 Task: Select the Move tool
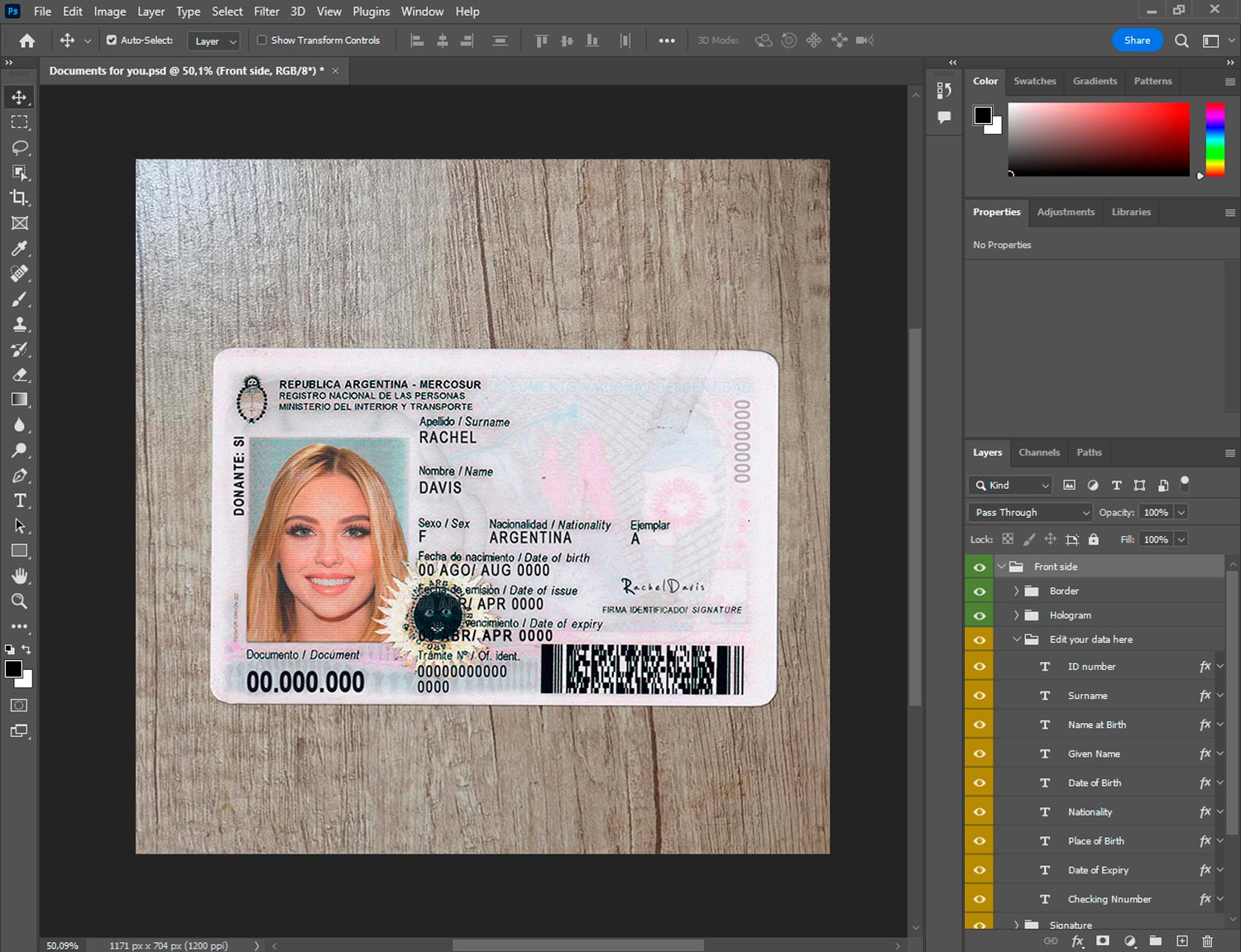pos(19,98)
